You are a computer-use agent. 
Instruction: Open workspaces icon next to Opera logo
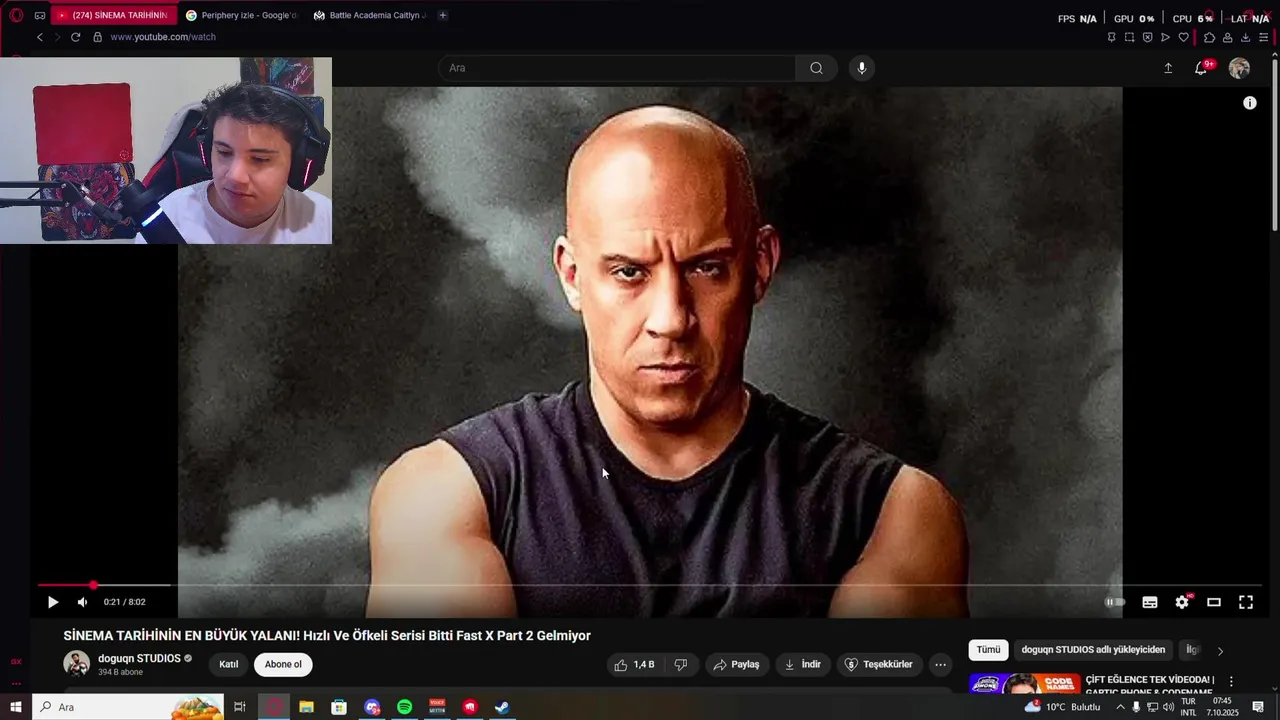[x=40, y=15]
